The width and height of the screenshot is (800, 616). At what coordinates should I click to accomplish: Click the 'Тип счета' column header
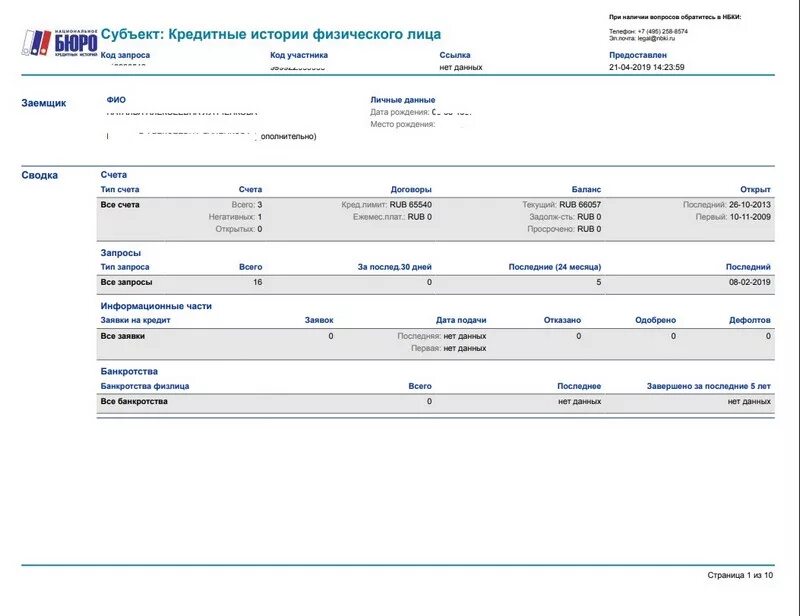[120, 189]
